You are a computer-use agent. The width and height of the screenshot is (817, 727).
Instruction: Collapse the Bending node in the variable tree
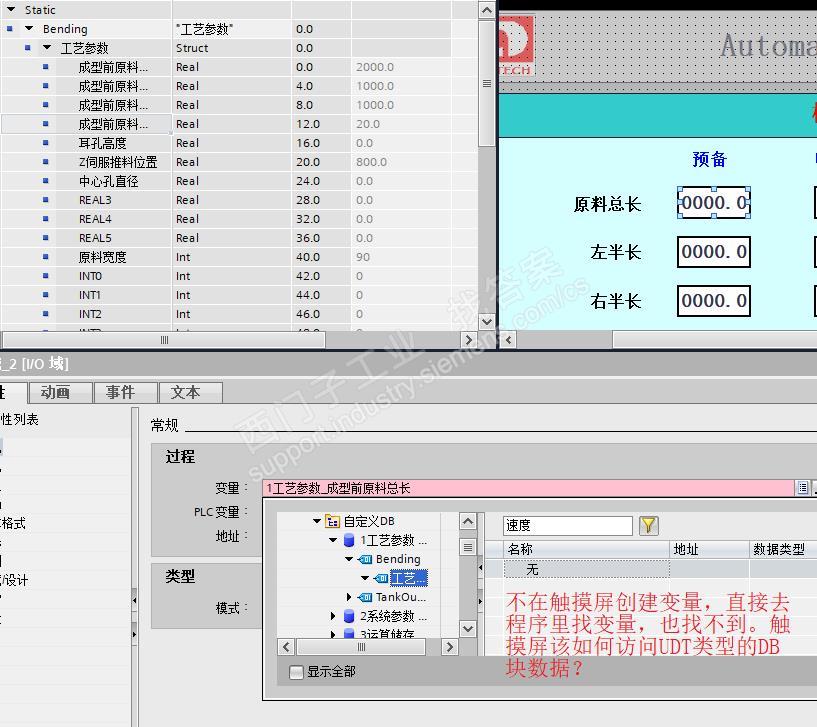click(x=350, y=559)
